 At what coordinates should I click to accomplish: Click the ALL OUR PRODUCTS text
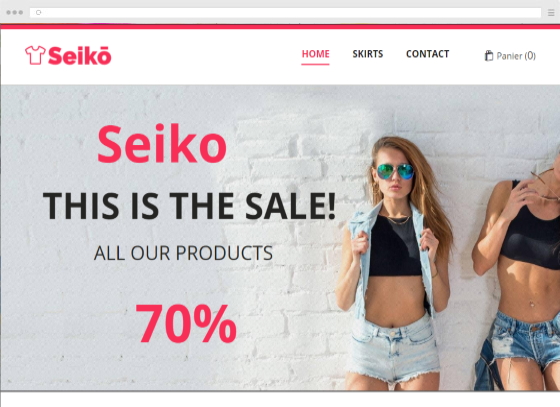[x=183, y=253]
